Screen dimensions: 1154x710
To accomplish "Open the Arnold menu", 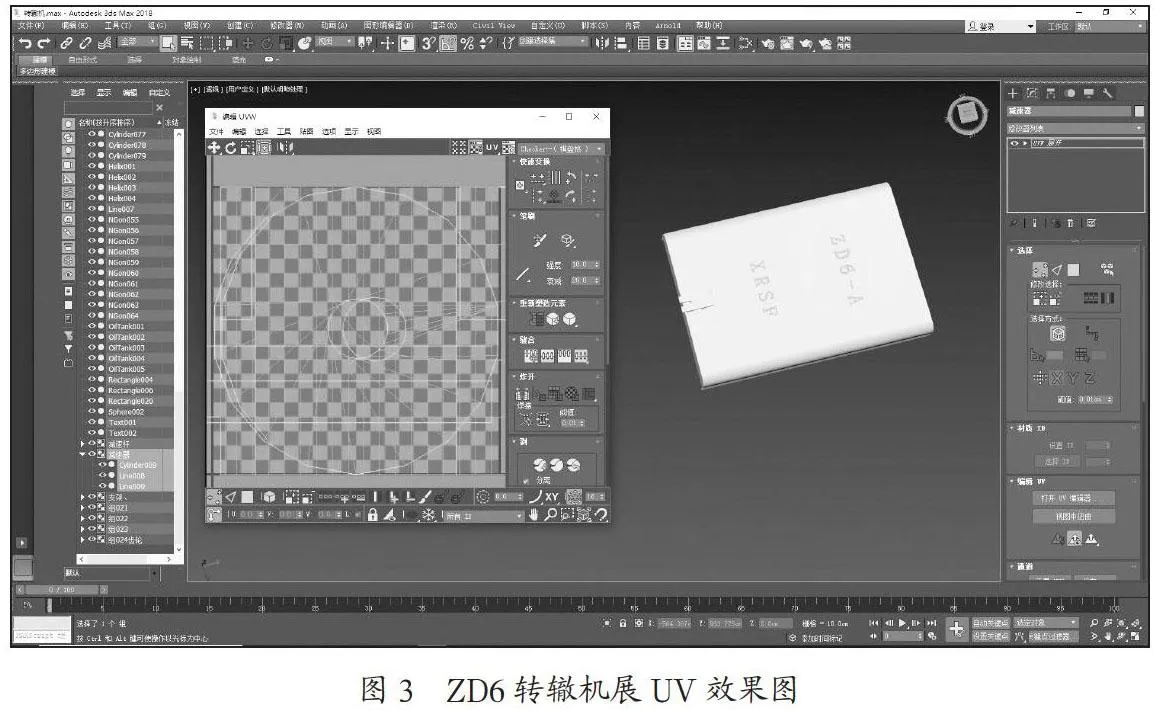I will click(668, 26).
